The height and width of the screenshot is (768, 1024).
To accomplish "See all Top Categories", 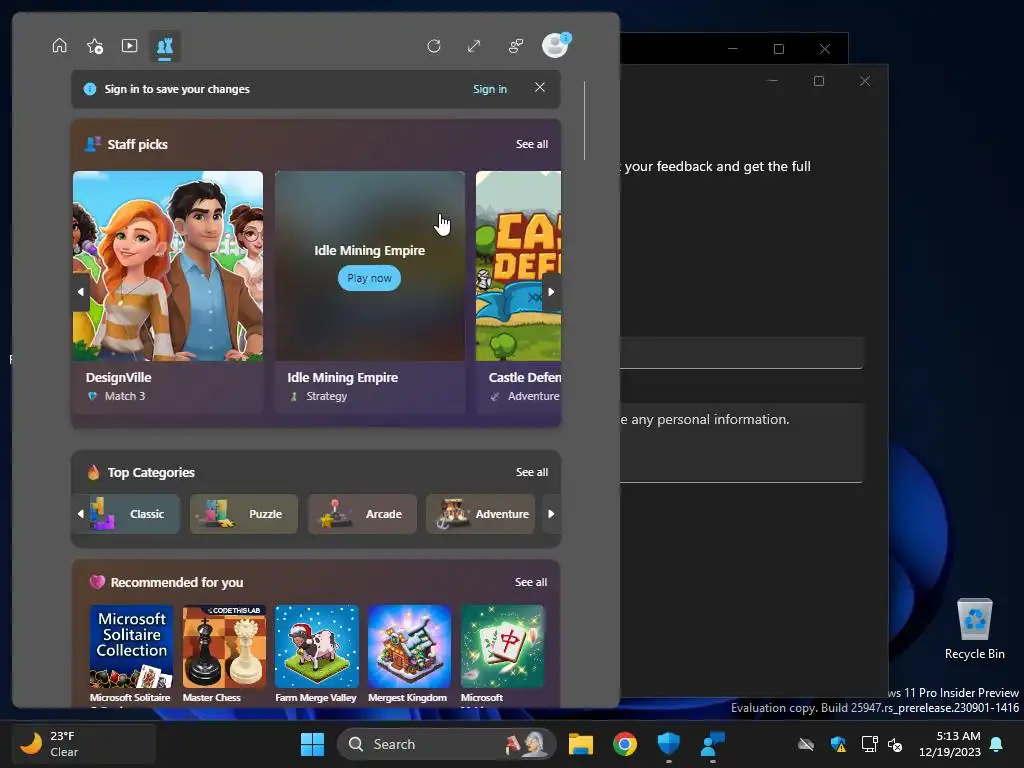I will pos(532,472).
